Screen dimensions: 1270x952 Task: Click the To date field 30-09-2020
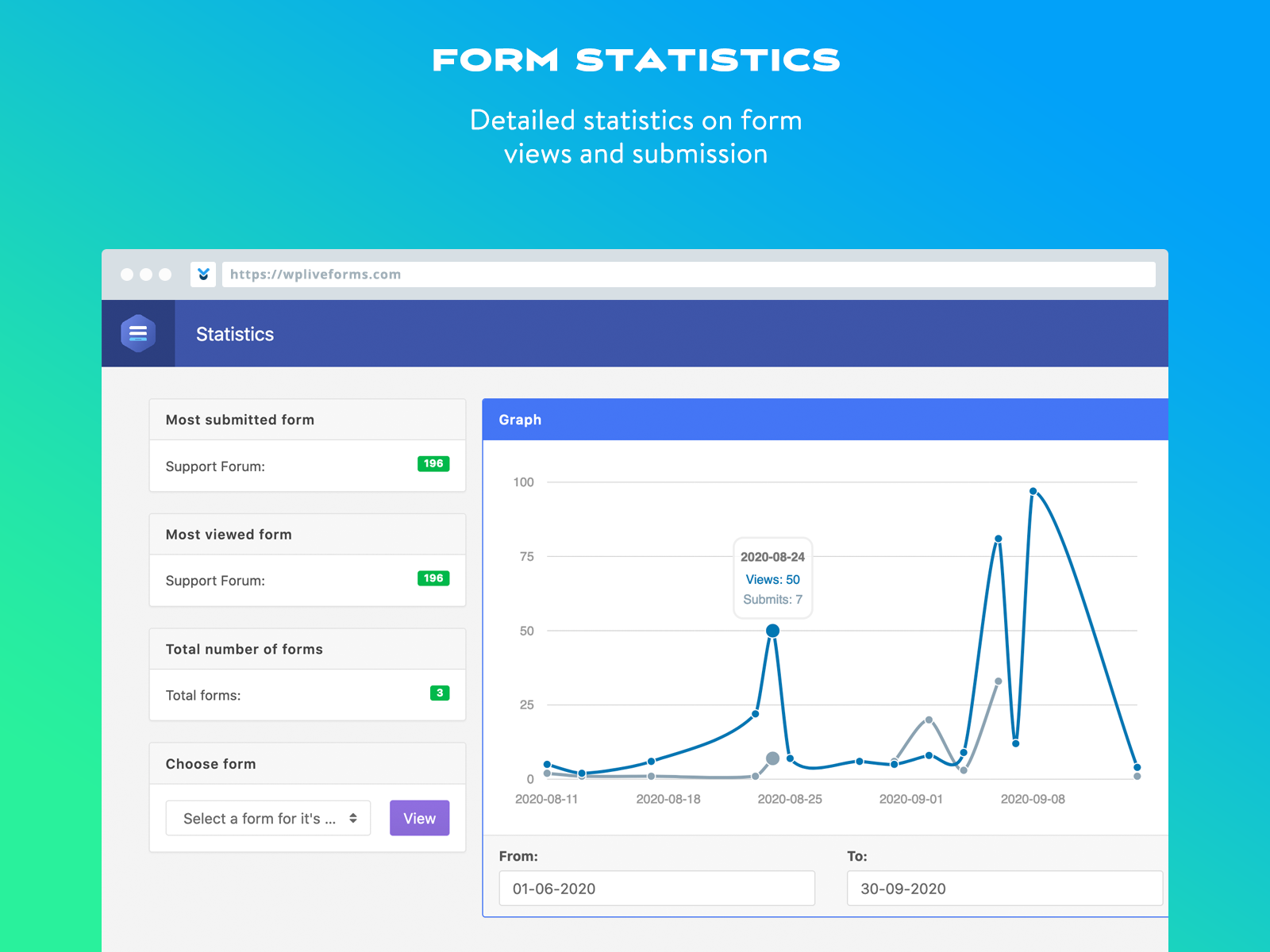click(x=1005, y=889)
